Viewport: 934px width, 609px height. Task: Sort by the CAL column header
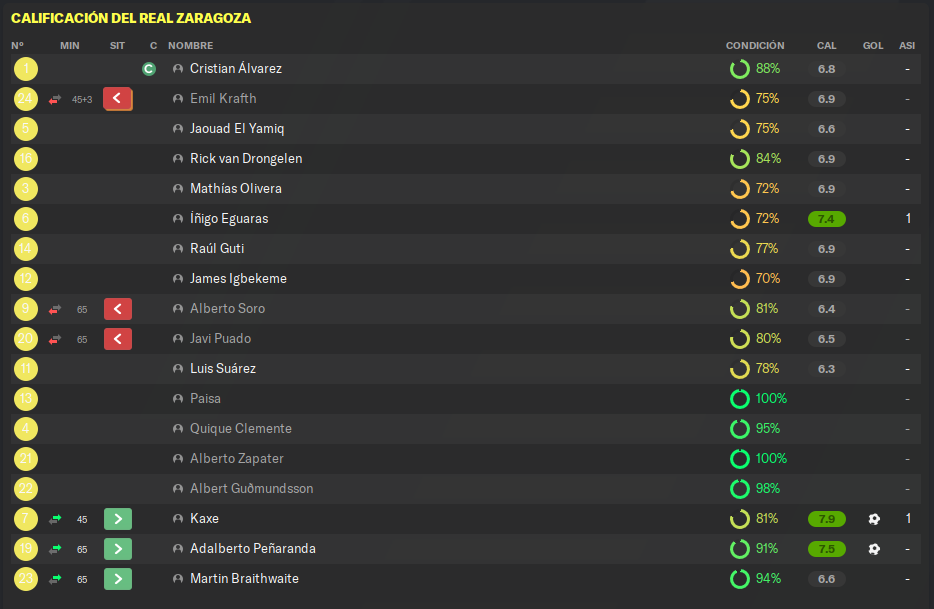(826, 45)
